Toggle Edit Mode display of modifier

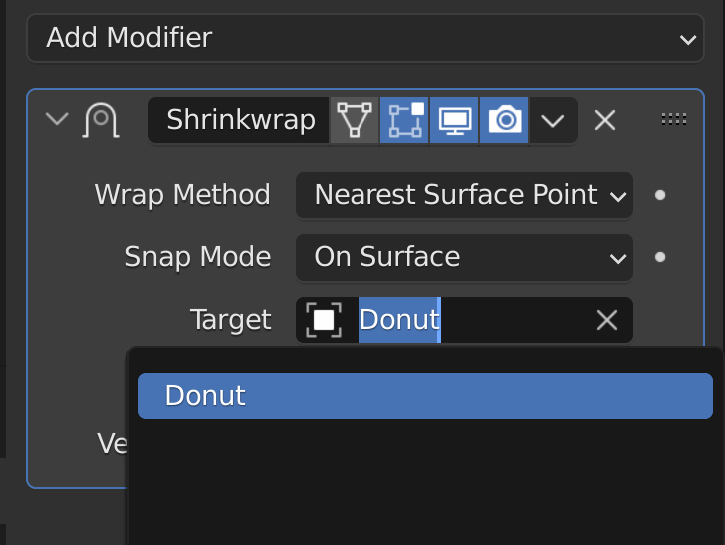coord(405,120)
